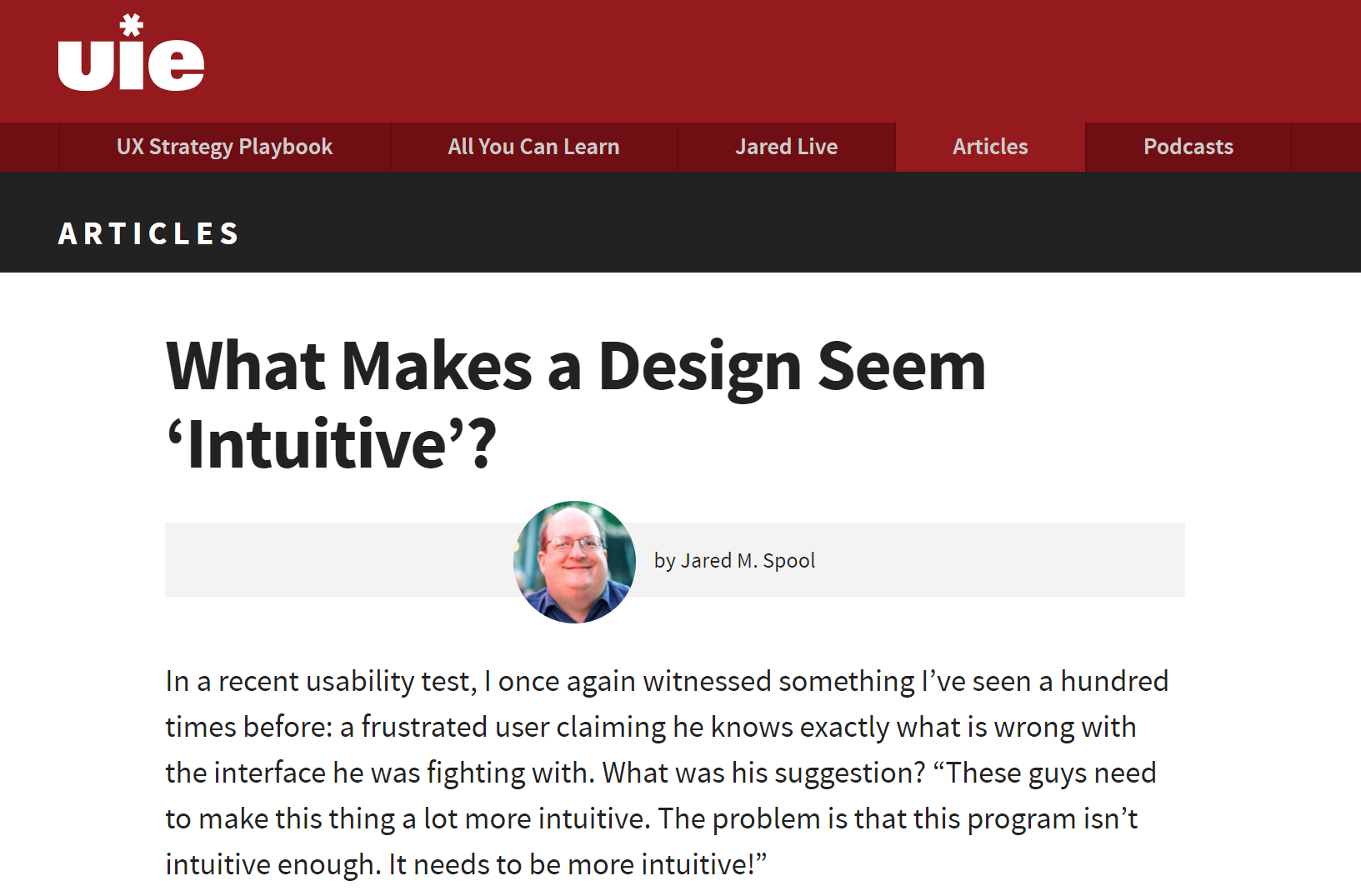Click Jared M. Spool's author photo
1361x896 pixels.
coord(574,562)
